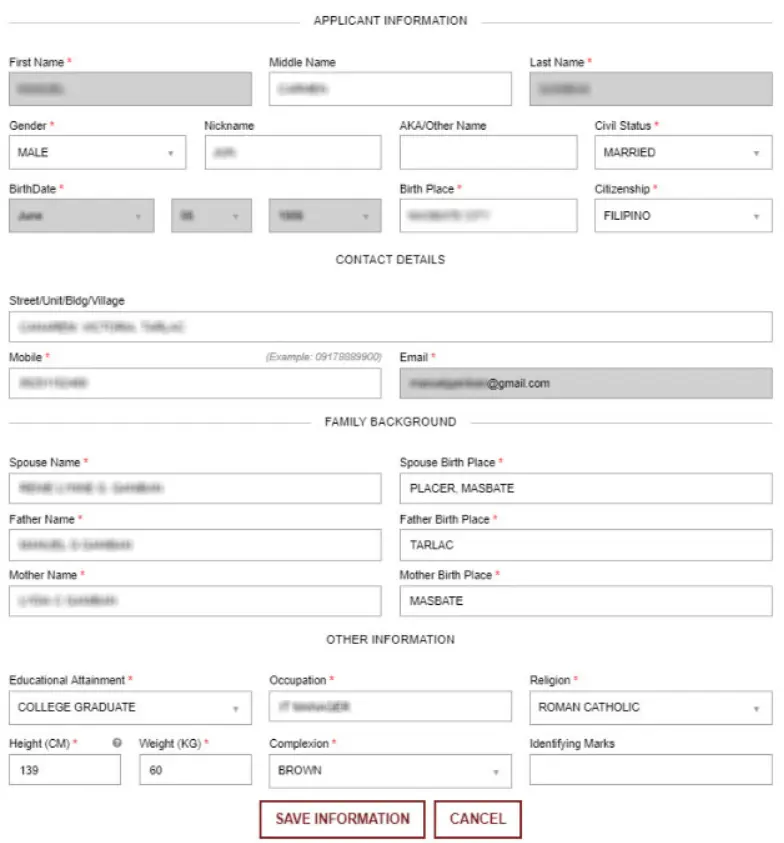Click the 'Example: 09178889900' hint text

click(324, 357)
